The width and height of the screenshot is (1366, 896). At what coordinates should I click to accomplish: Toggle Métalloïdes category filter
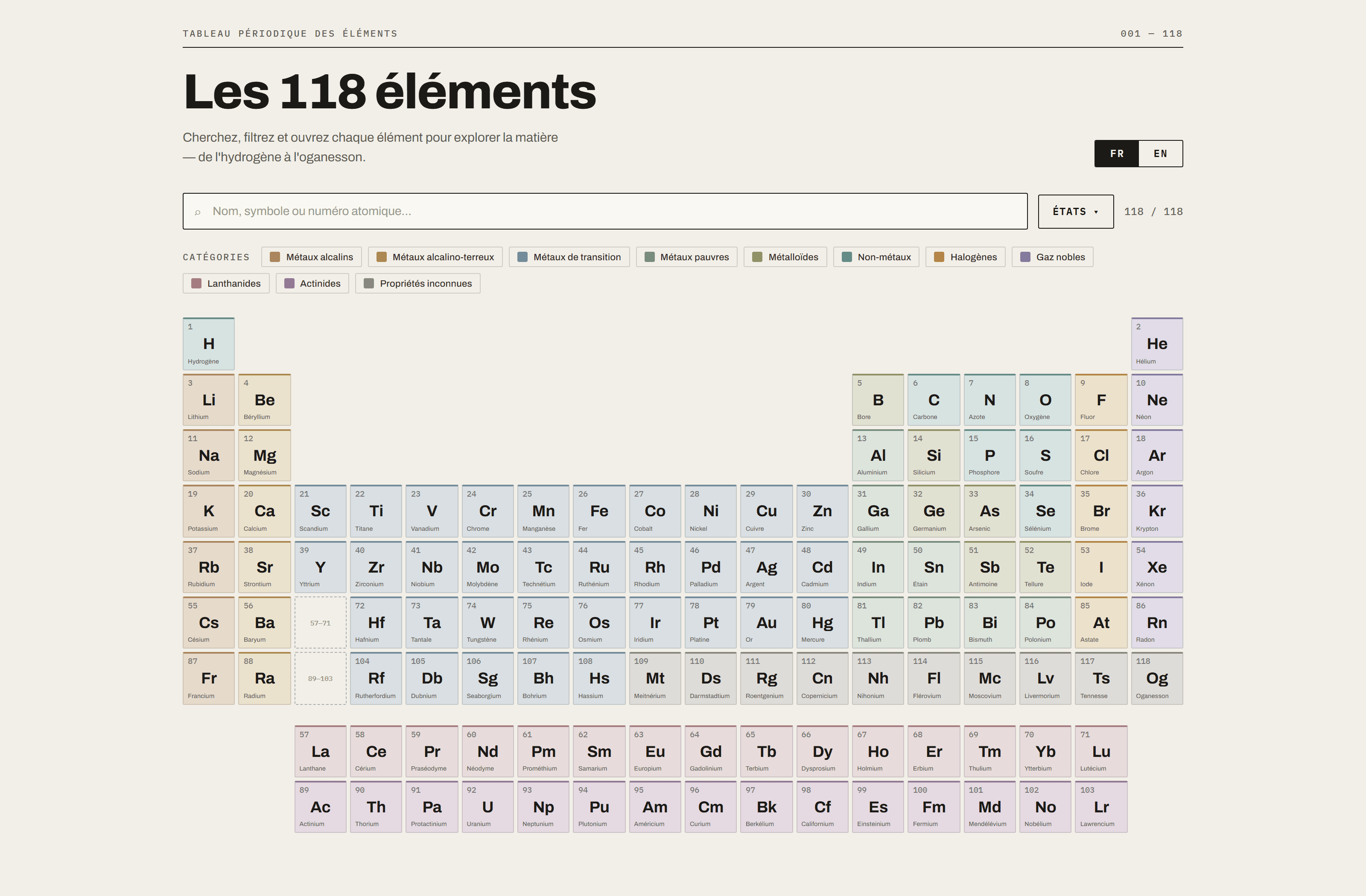point(785,257)
